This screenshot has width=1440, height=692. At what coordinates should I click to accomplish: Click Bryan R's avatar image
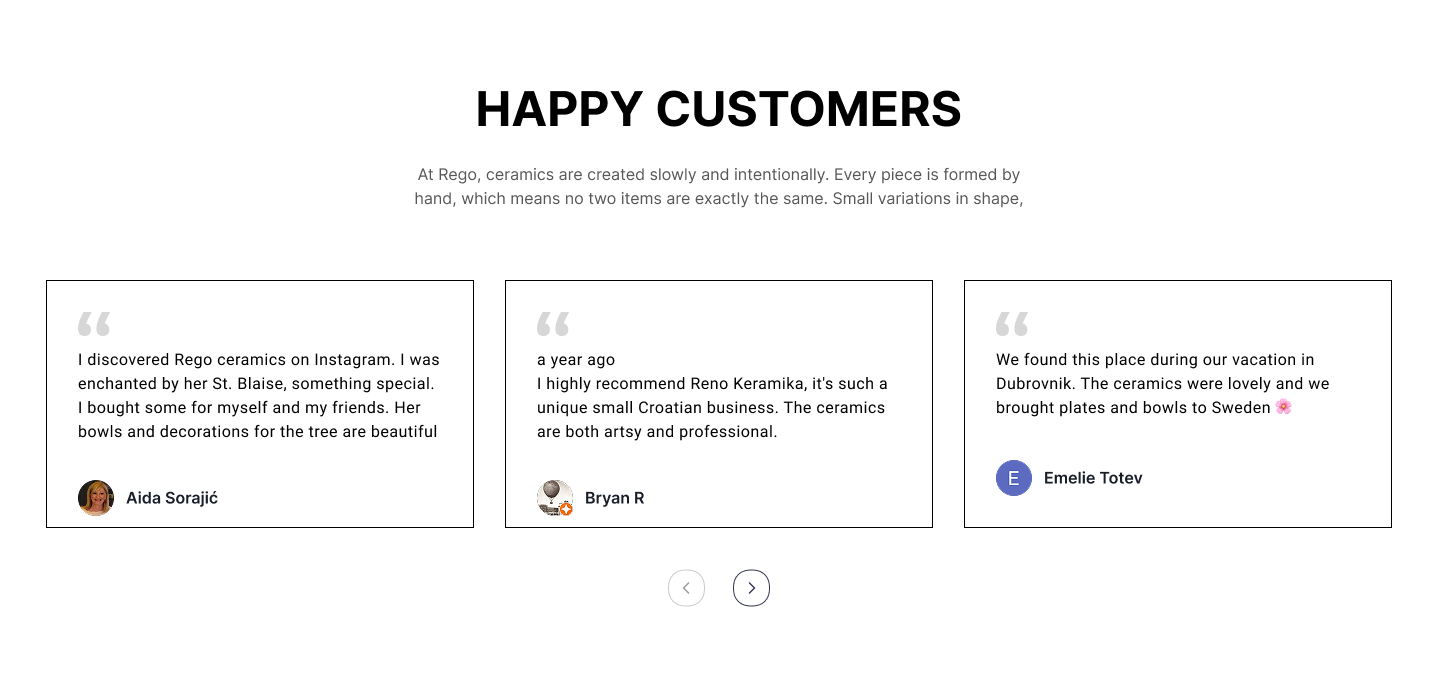click(x=555, y=498)
